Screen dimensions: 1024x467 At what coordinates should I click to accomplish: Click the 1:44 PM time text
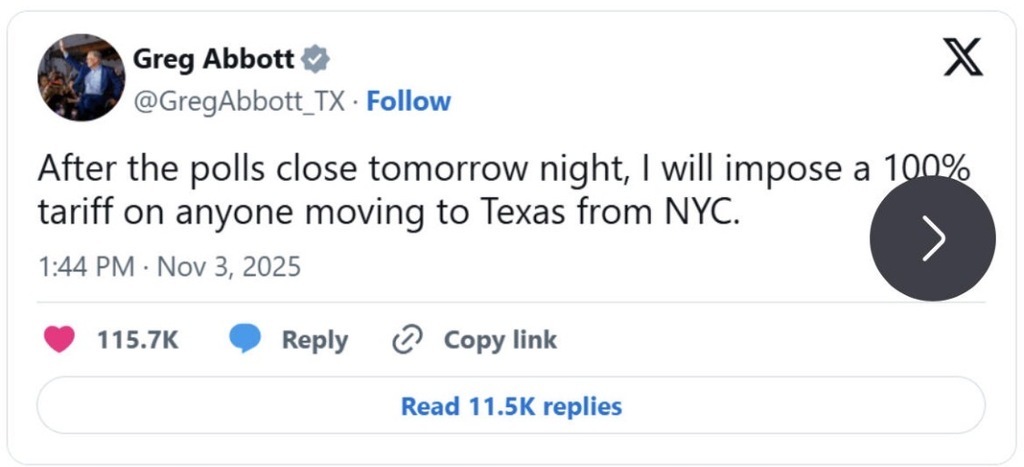pos(83,268)
